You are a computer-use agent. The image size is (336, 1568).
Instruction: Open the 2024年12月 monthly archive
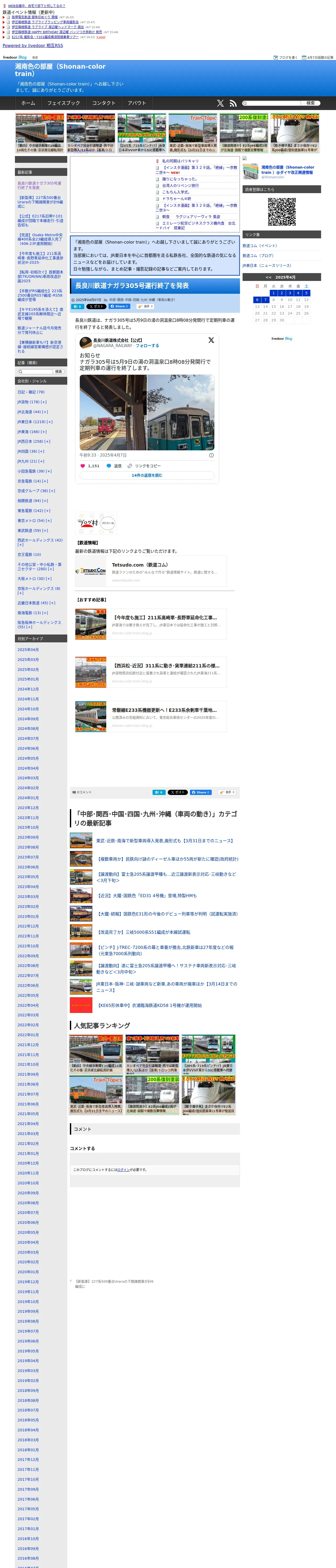28,689
